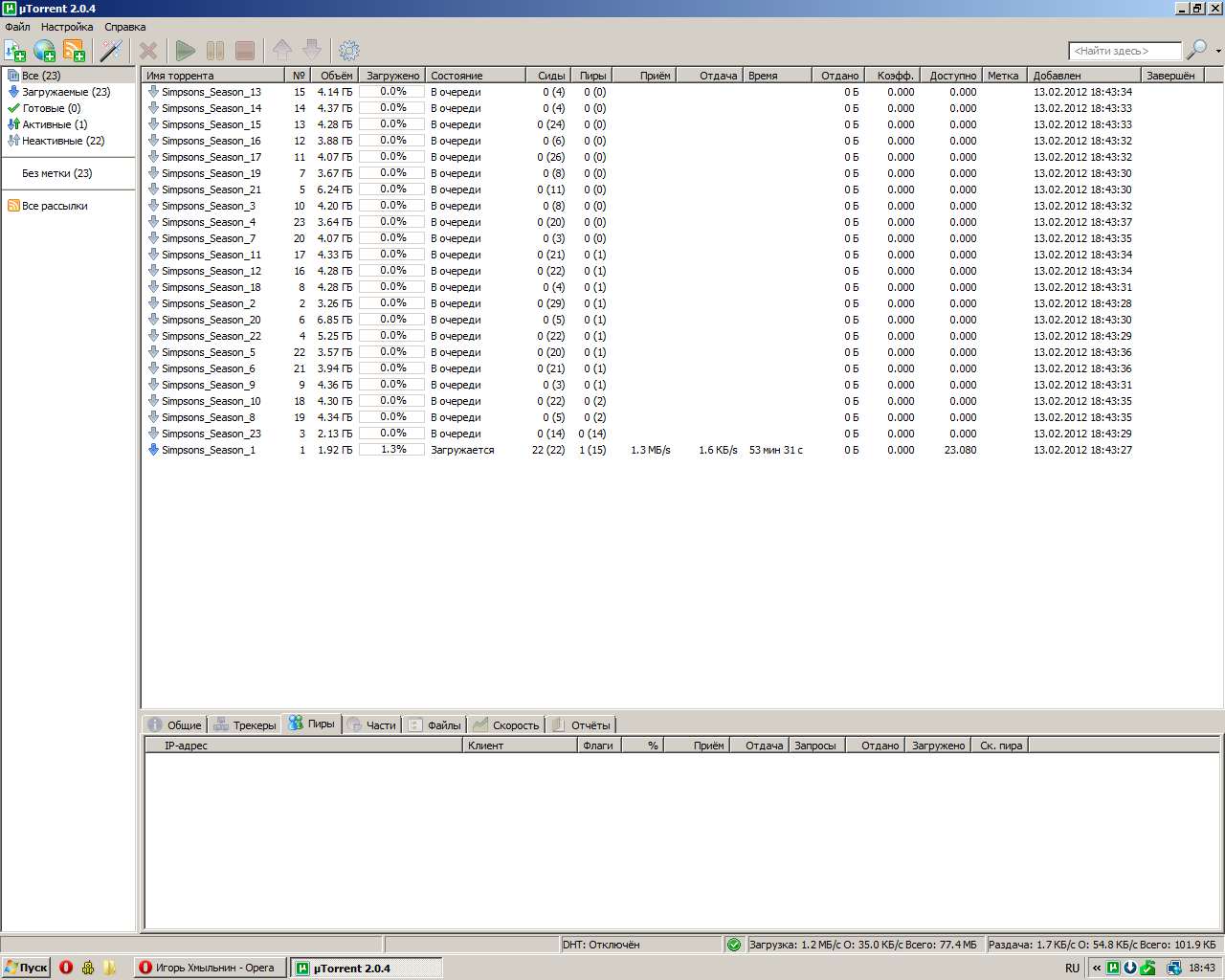Open the Справка menu
The height and width of the screenshot is (980, 1225).
point(124,27)
